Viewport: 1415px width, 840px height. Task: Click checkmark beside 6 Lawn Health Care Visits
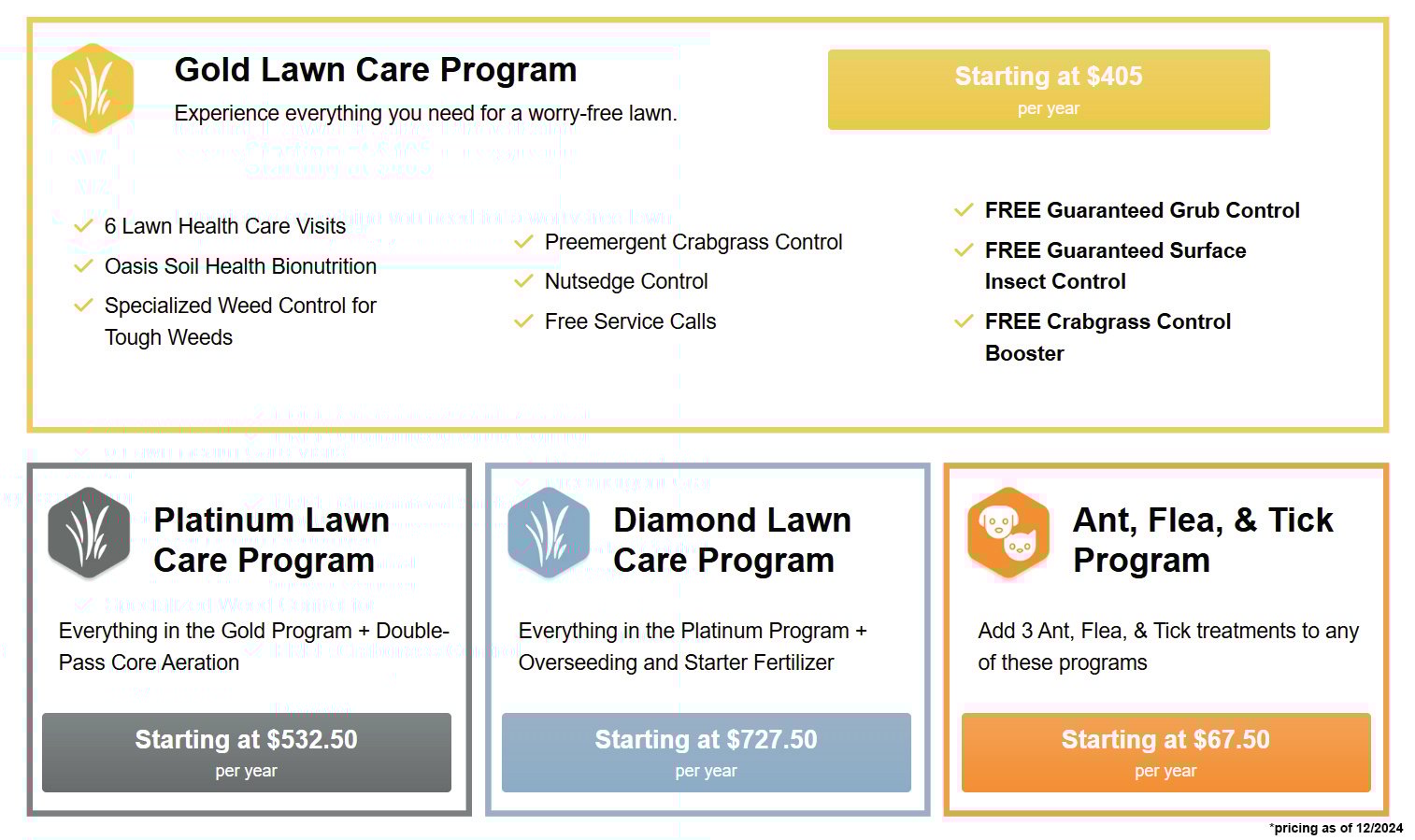[x=83, y=226]
